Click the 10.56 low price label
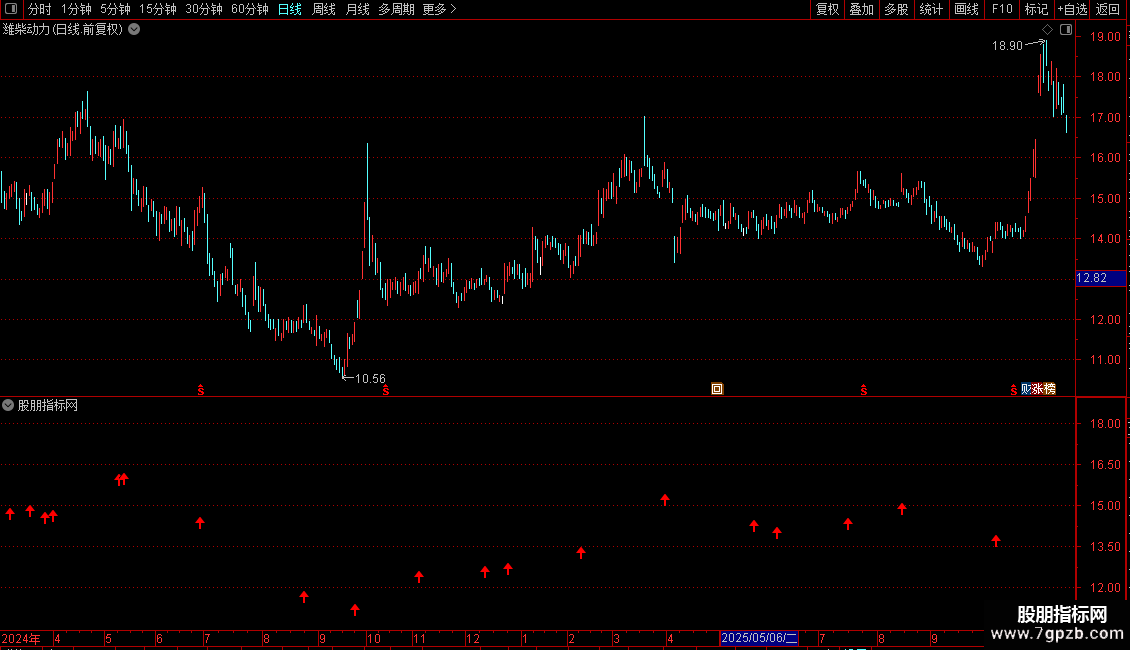 [370, 379]
